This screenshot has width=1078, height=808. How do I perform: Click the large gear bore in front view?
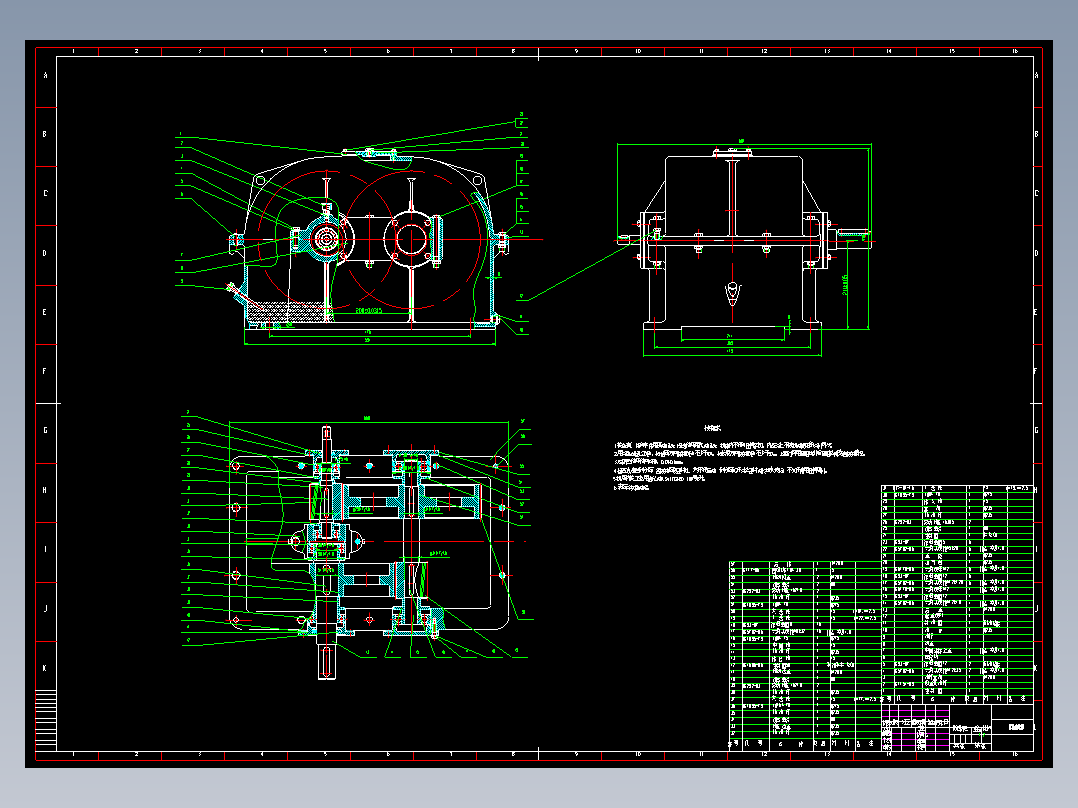pyautogui.click(x=411, y=240)
